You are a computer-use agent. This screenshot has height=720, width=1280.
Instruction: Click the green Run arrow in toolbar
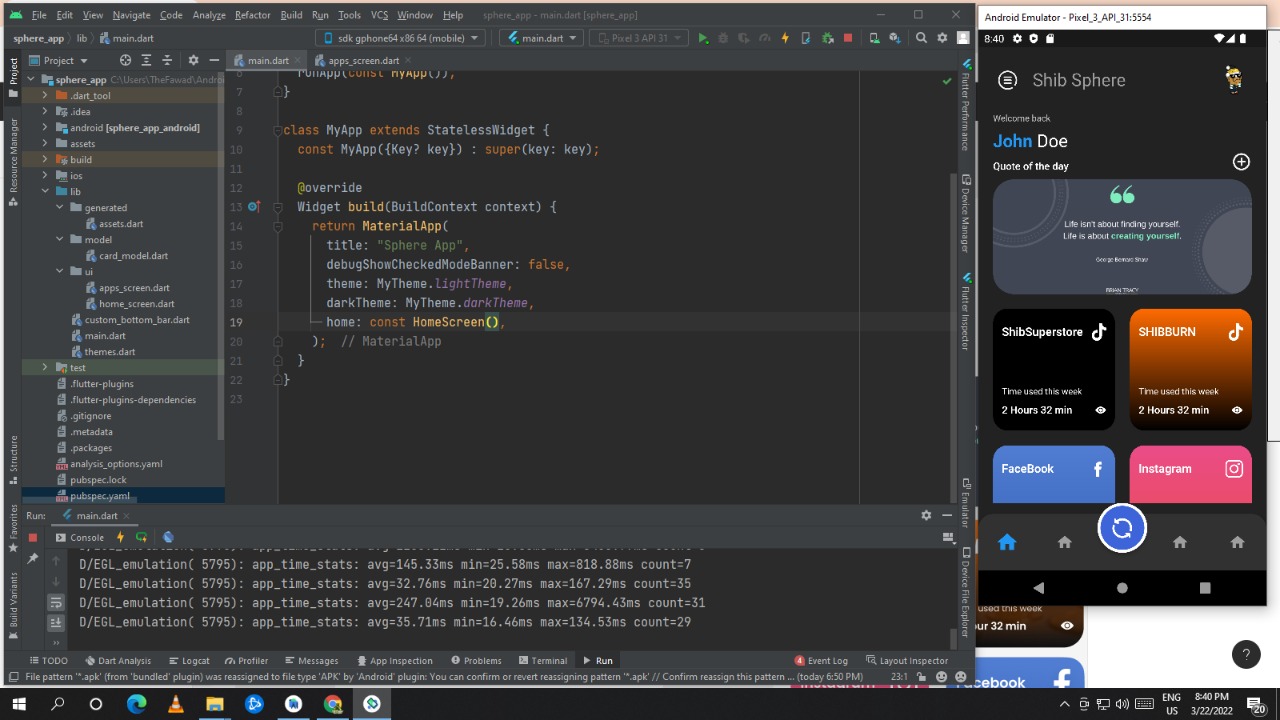pyautogui.click(x=703, y=38)
